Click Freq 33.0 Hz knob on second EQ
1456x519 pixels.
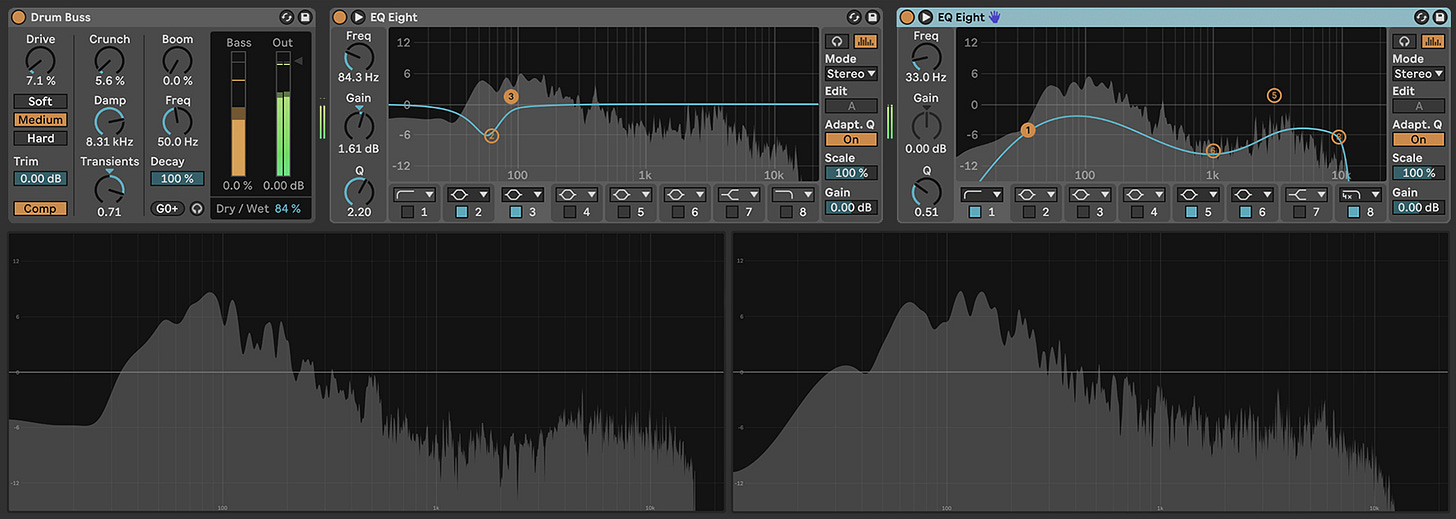[x=927, y=58]
